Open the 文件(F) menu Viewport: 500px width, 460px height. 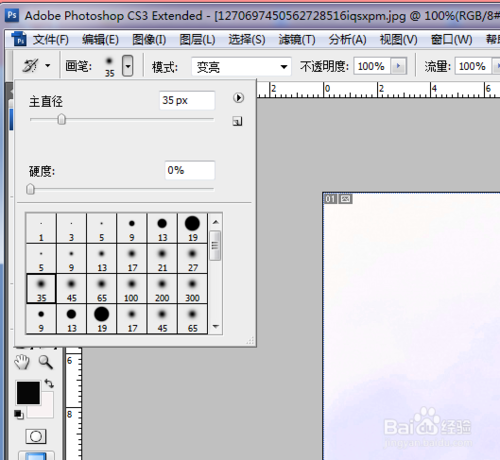tap(51, 40)
